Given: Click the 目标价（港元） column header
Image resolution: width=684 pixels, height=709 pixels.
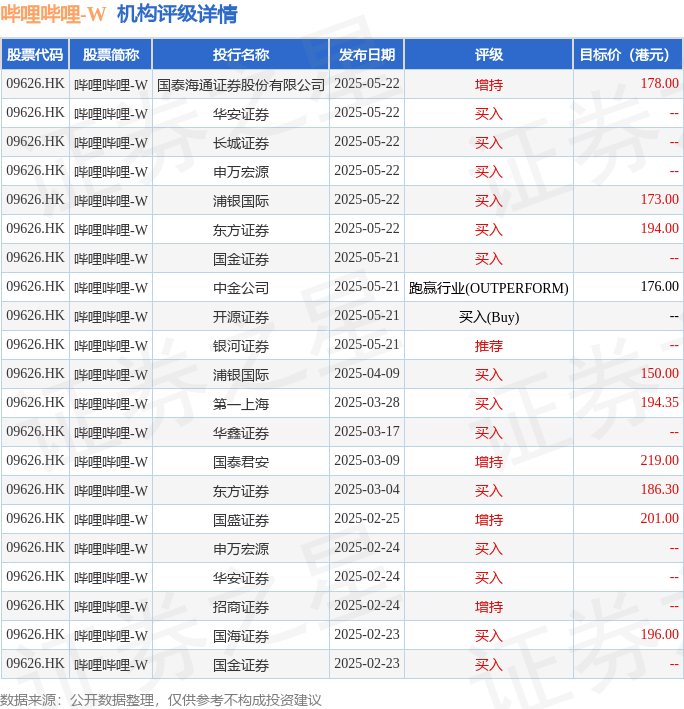Looking at the screenshot, I should pos(628,55).
